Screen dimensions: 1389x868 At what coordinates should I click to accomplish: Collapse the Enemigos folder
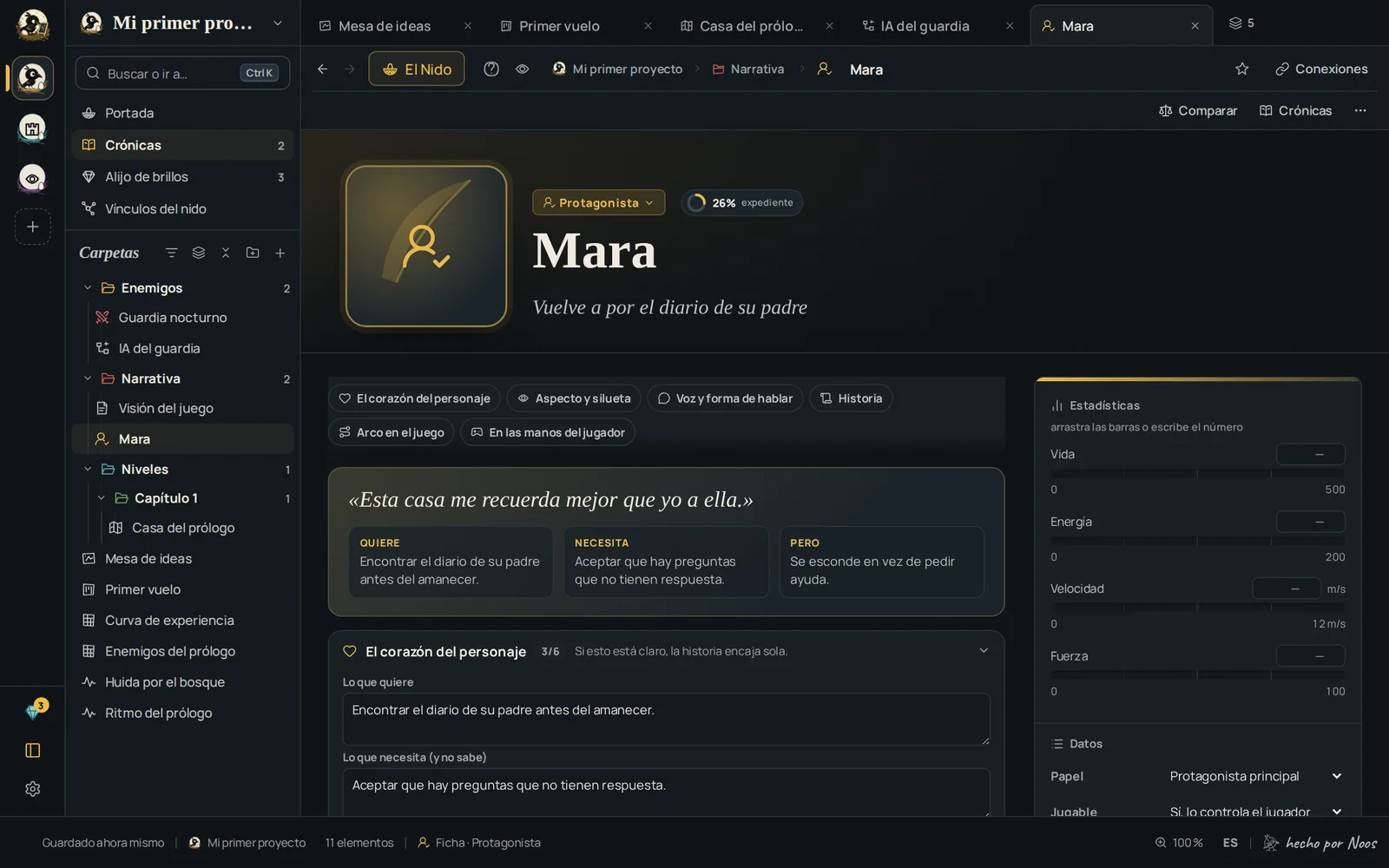tap(88, 287)
